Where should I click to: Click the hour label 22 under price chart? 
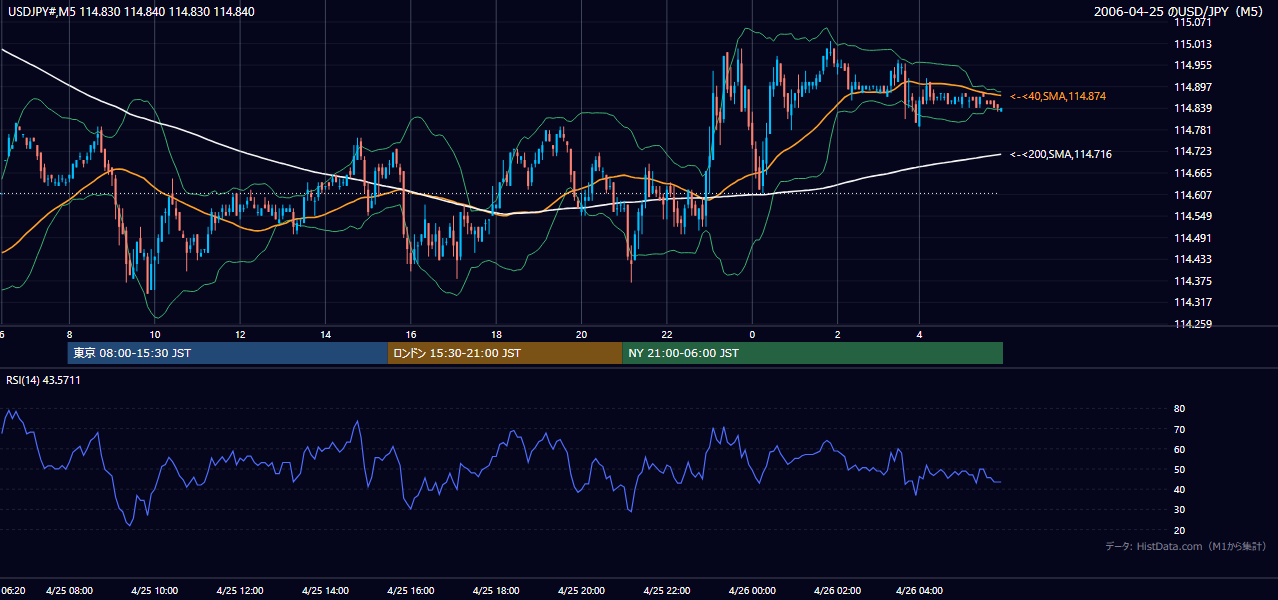(x=667, y=334)
